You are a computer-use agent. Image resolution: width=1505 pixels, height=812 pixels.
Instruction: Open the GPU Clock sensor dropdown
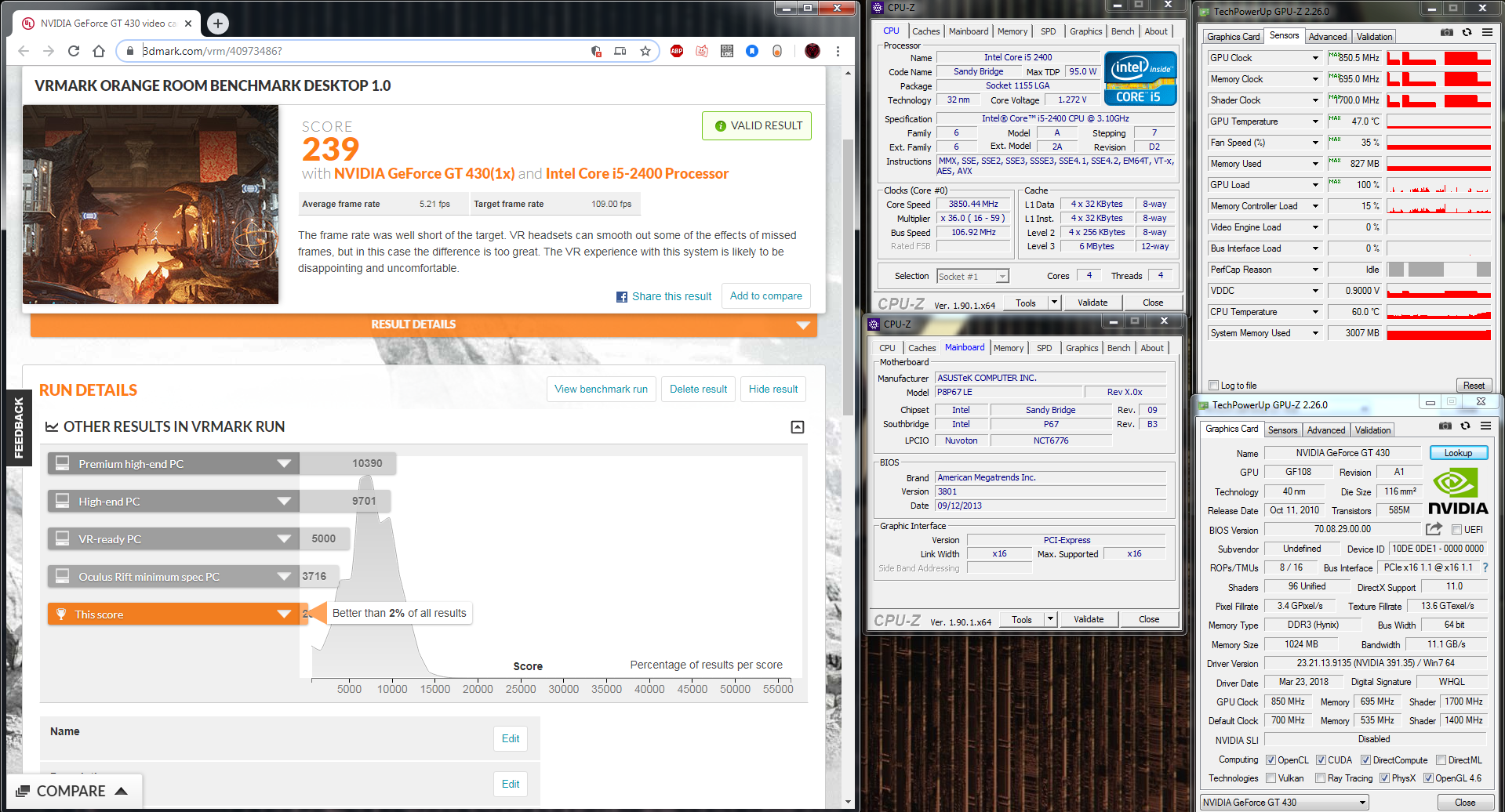click(1315, 58)
